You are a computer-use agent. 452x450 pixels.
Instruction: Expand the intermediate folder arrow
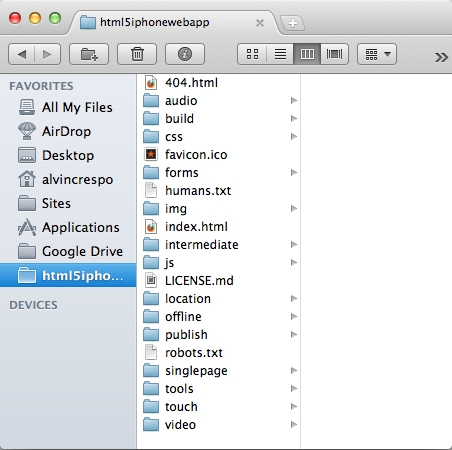point(294,244)
